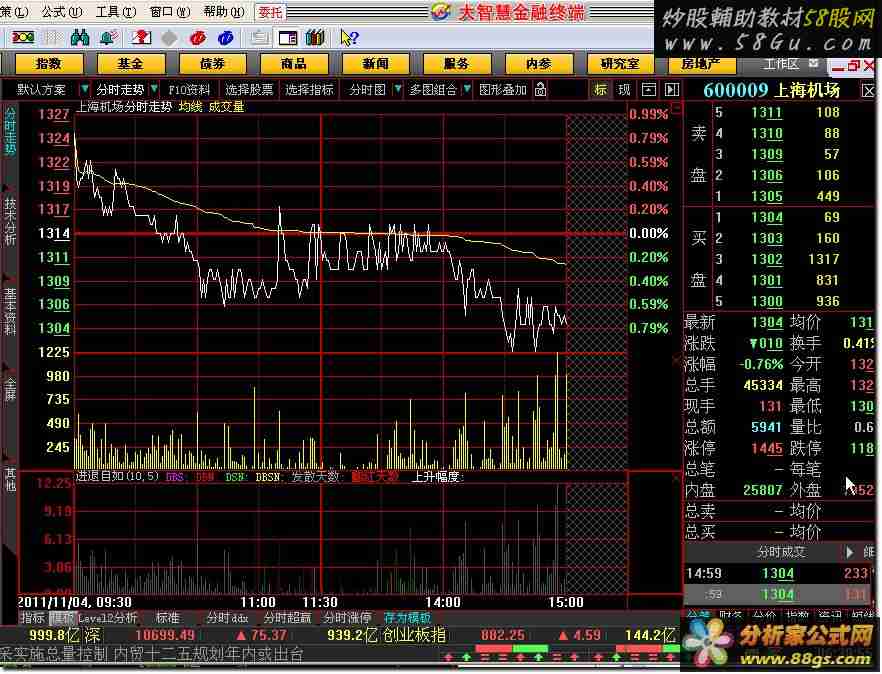Viewport: 882px width, 674px height.
Task: Click the 指数 category button
Action: coord(47,63)
